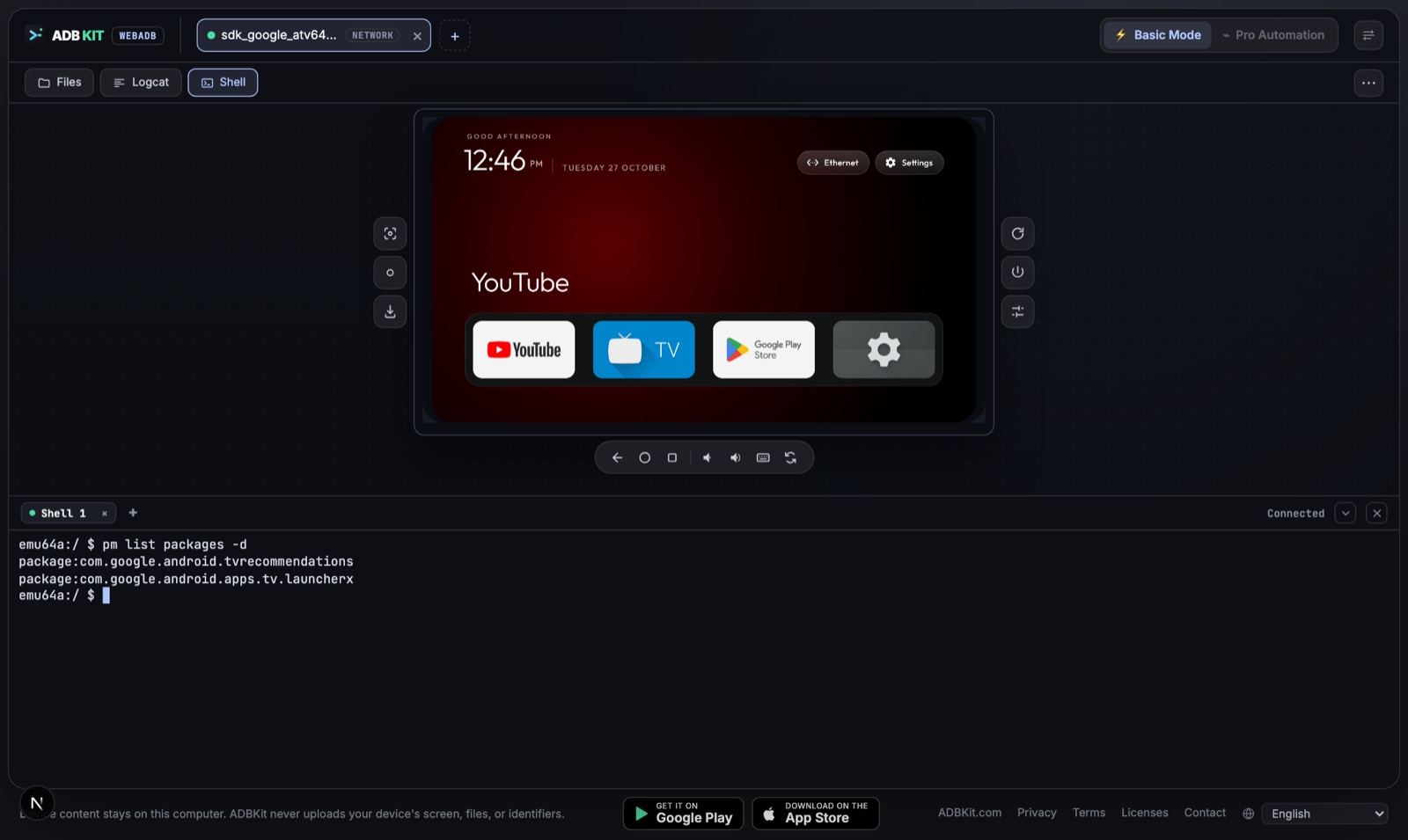Open the display adjustment sliders icon
The height and width of the screenshot is (840, 1408).
[1017, 311]
